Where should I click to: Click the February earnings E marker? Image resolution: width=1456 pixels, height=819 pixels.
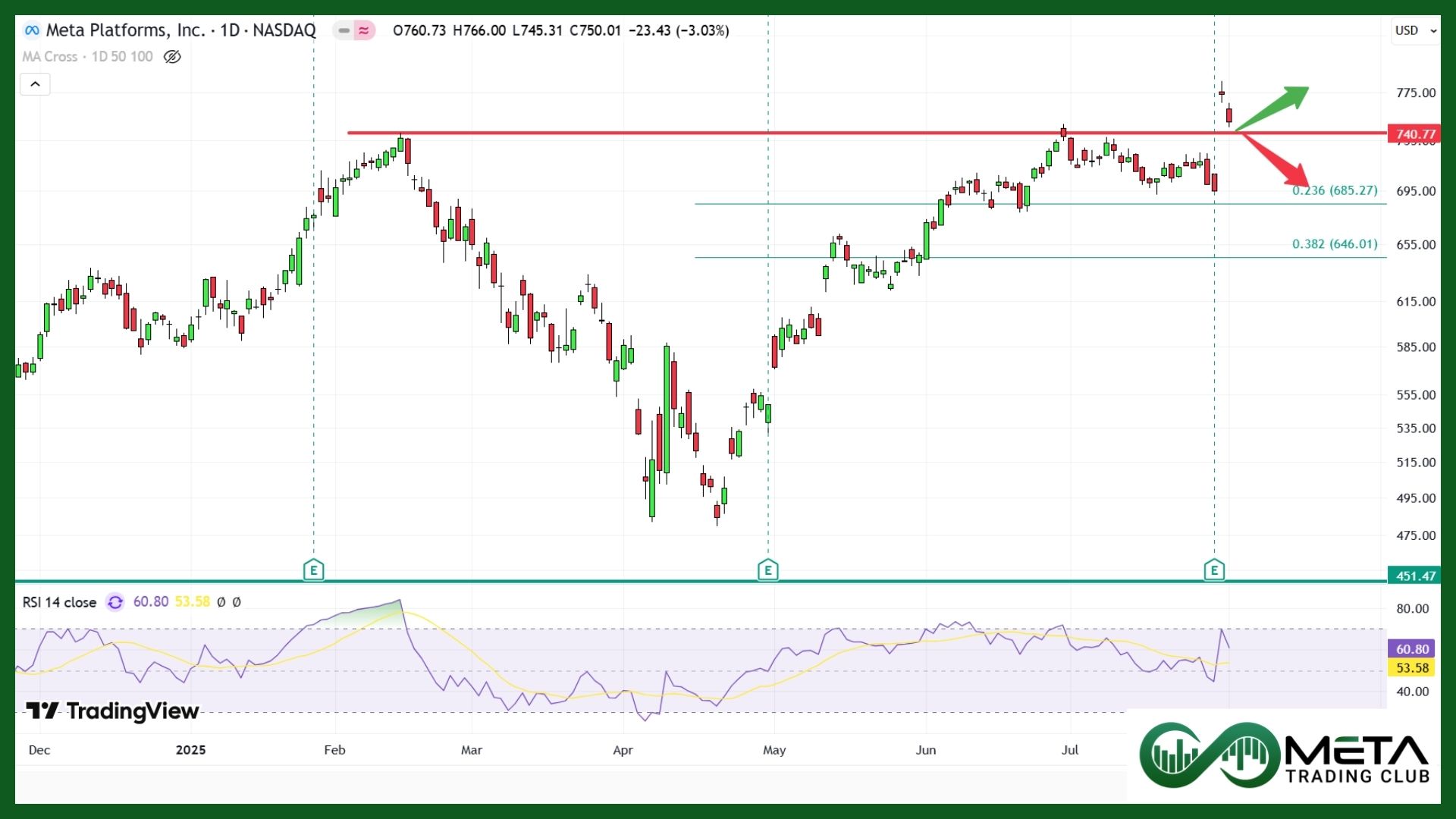coord(313,570)
